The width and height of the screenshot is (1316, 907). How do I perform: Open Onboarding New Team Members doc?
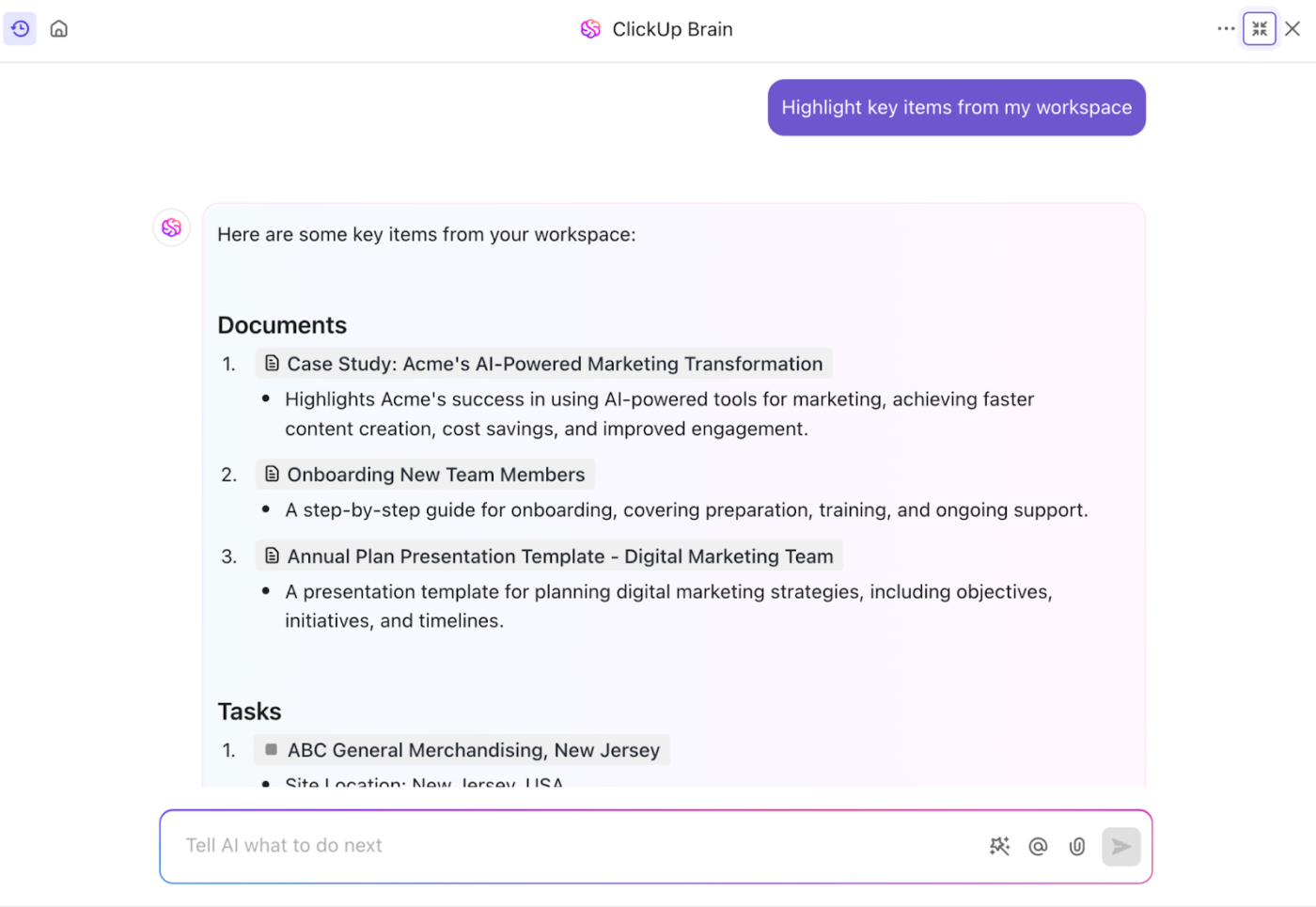coord(435,475)
